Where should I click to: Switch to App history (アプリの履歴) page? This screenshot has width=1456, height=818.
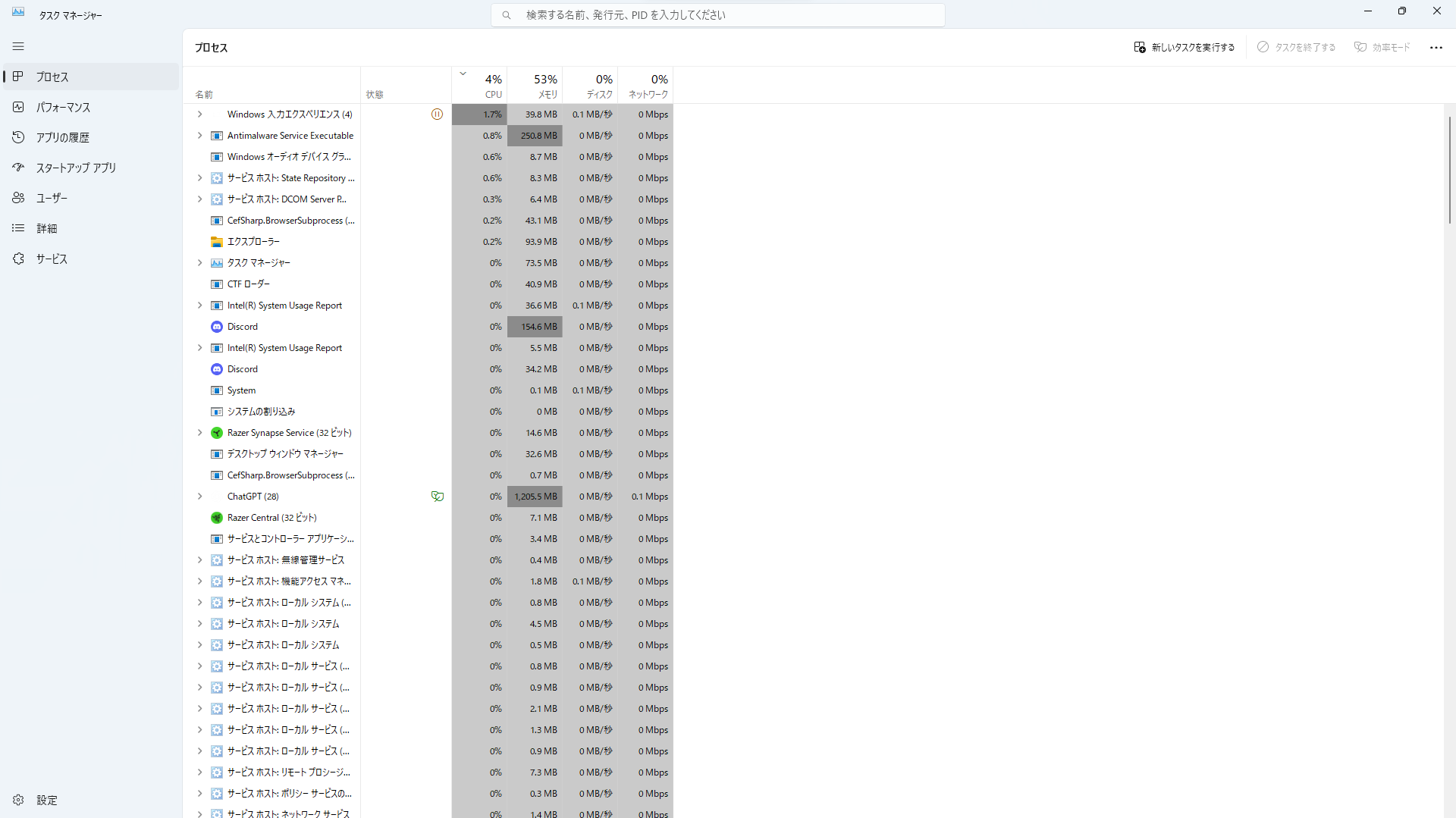(91, 137)
